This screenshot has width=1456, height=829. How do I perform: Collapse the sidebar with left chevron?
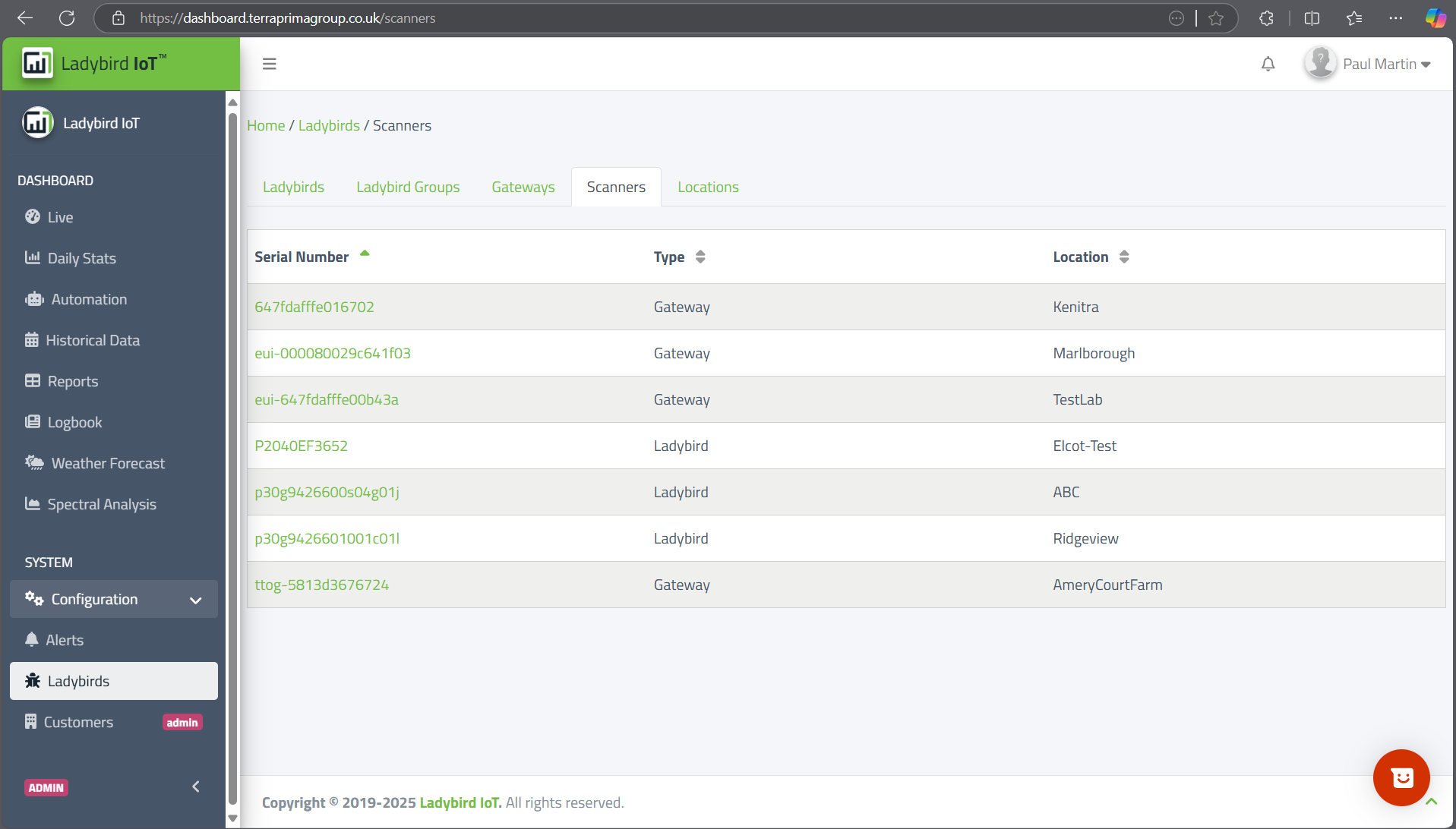coord(196,786)
